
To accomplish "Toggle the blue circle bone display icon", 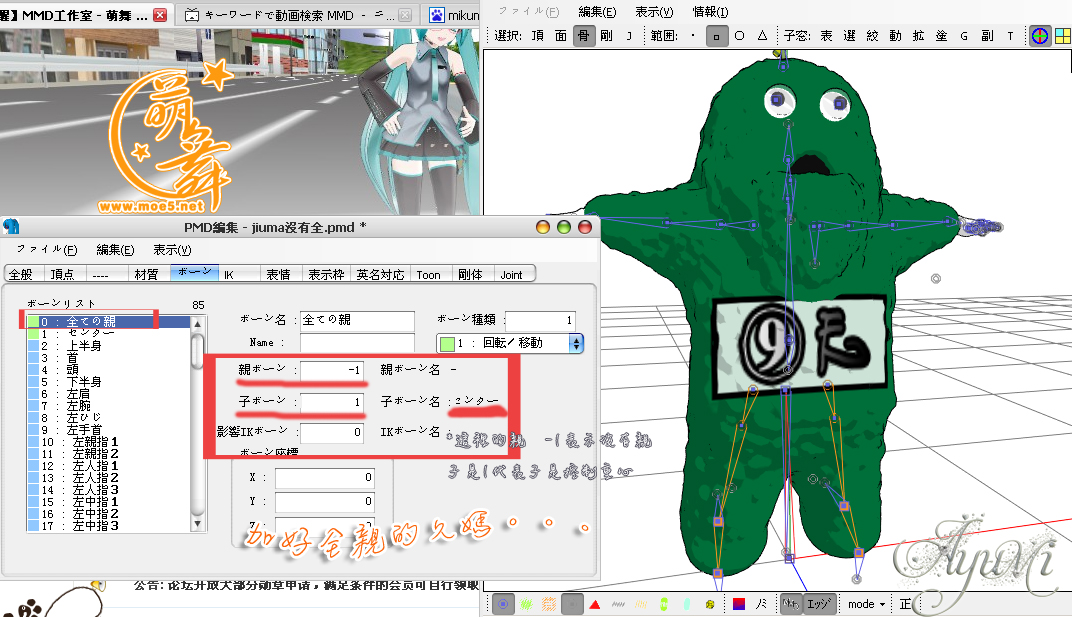I will (503, 604).
